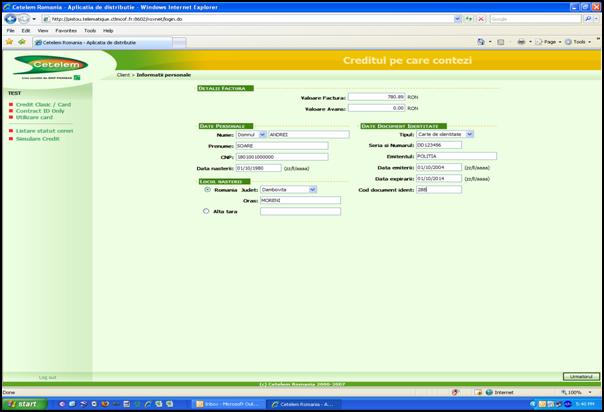The height and width of the screenshot is (412, 604).
Task: Click the Cod document ident input field
Action: [439, 189]
